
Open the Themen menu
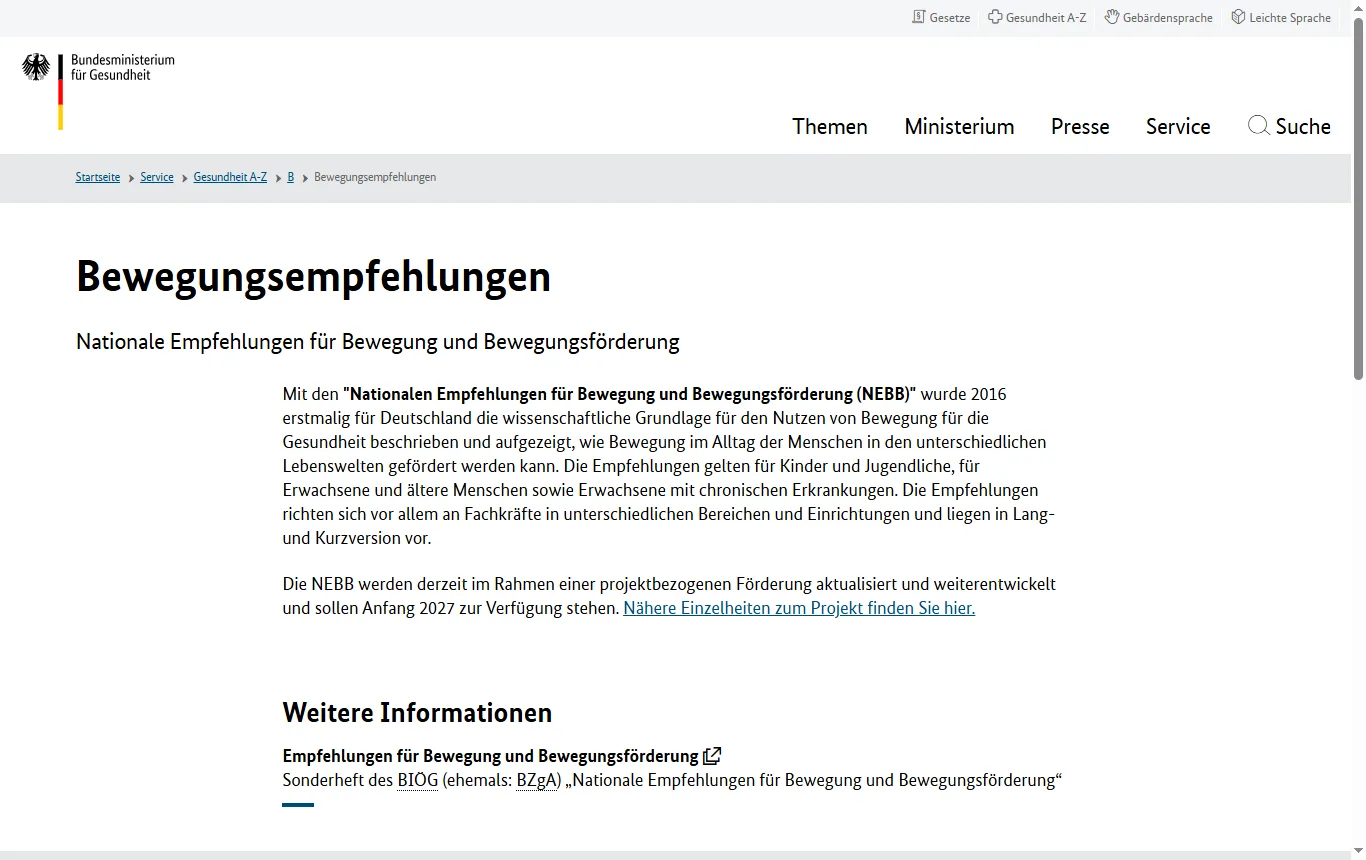coord(830,126)
